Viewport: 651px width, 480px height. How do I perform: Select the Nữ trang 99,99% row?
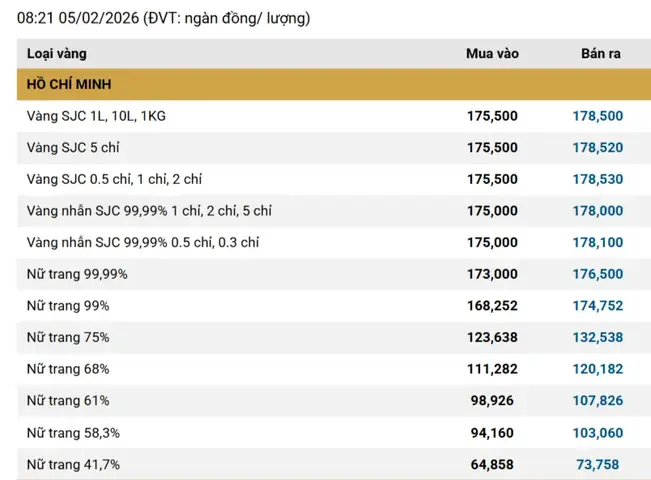tap(334, 274)
